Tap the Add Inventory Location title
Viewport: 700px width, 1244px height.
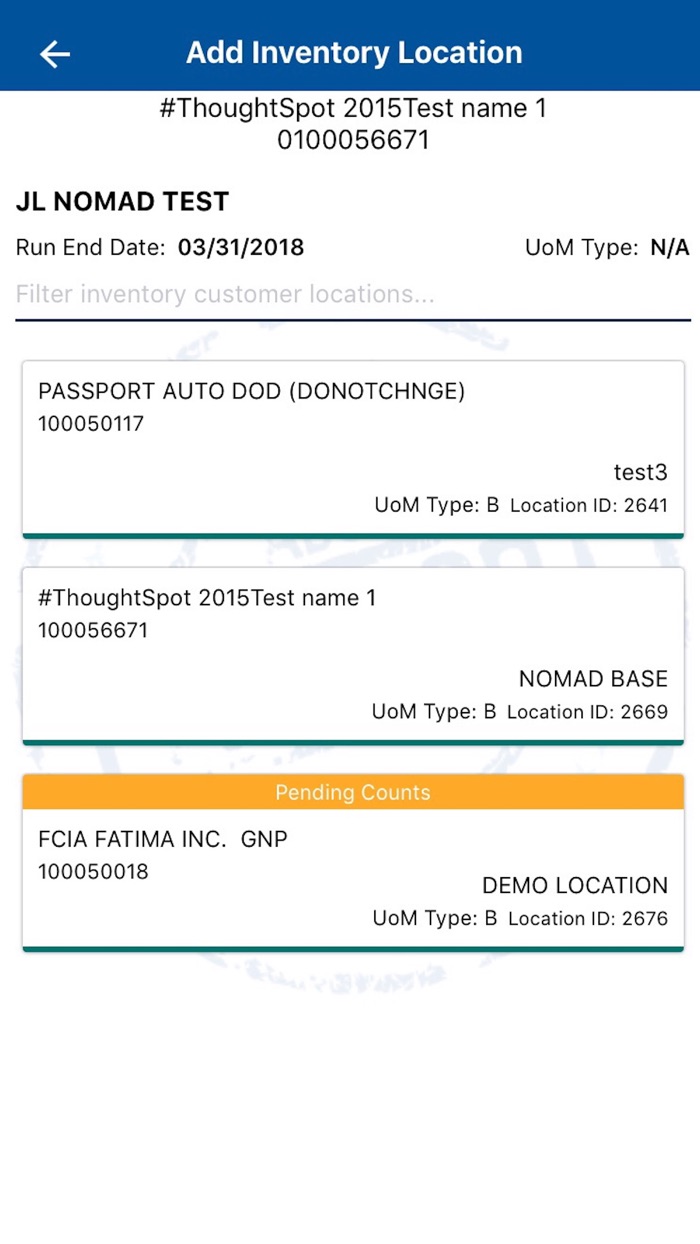pyautogui.click(x=352, y=52)
